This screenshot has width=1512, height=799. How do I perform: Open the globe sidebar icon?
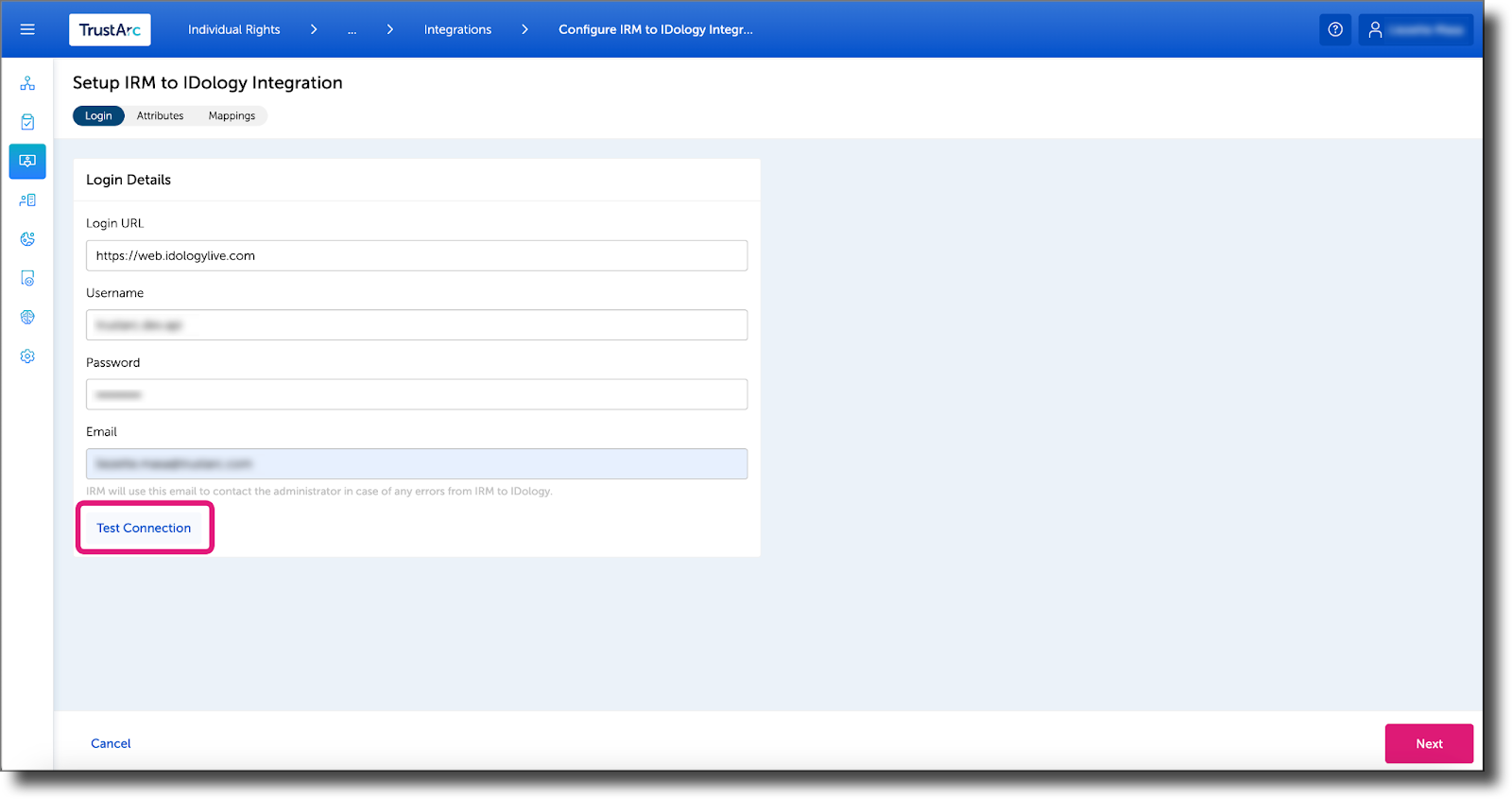pos(27,317)
